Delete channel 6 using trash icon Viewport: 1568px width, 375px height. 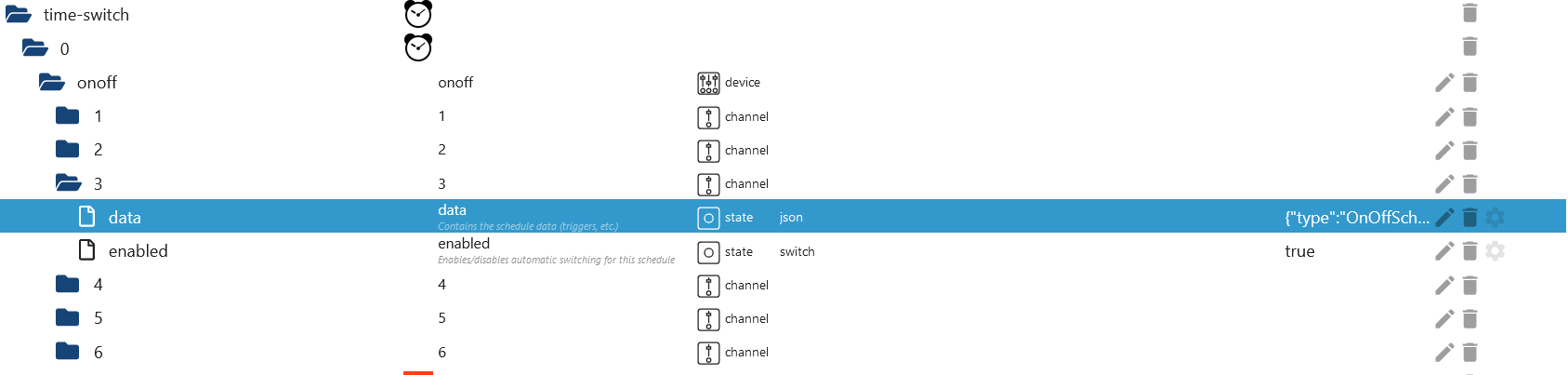coord(1469,353)
